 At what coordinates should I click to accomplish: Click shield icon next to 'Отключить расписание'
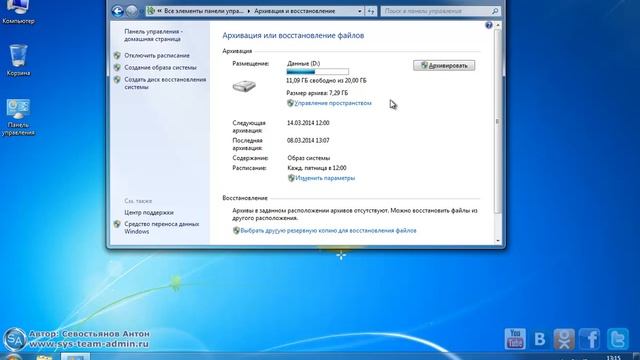117,55
